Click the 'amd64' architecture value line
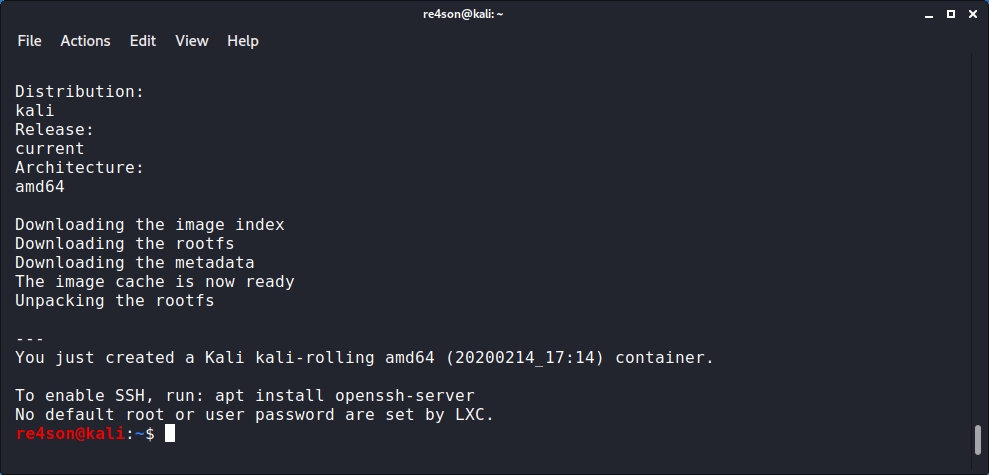The image size is (989, 475). coord(40,186)
